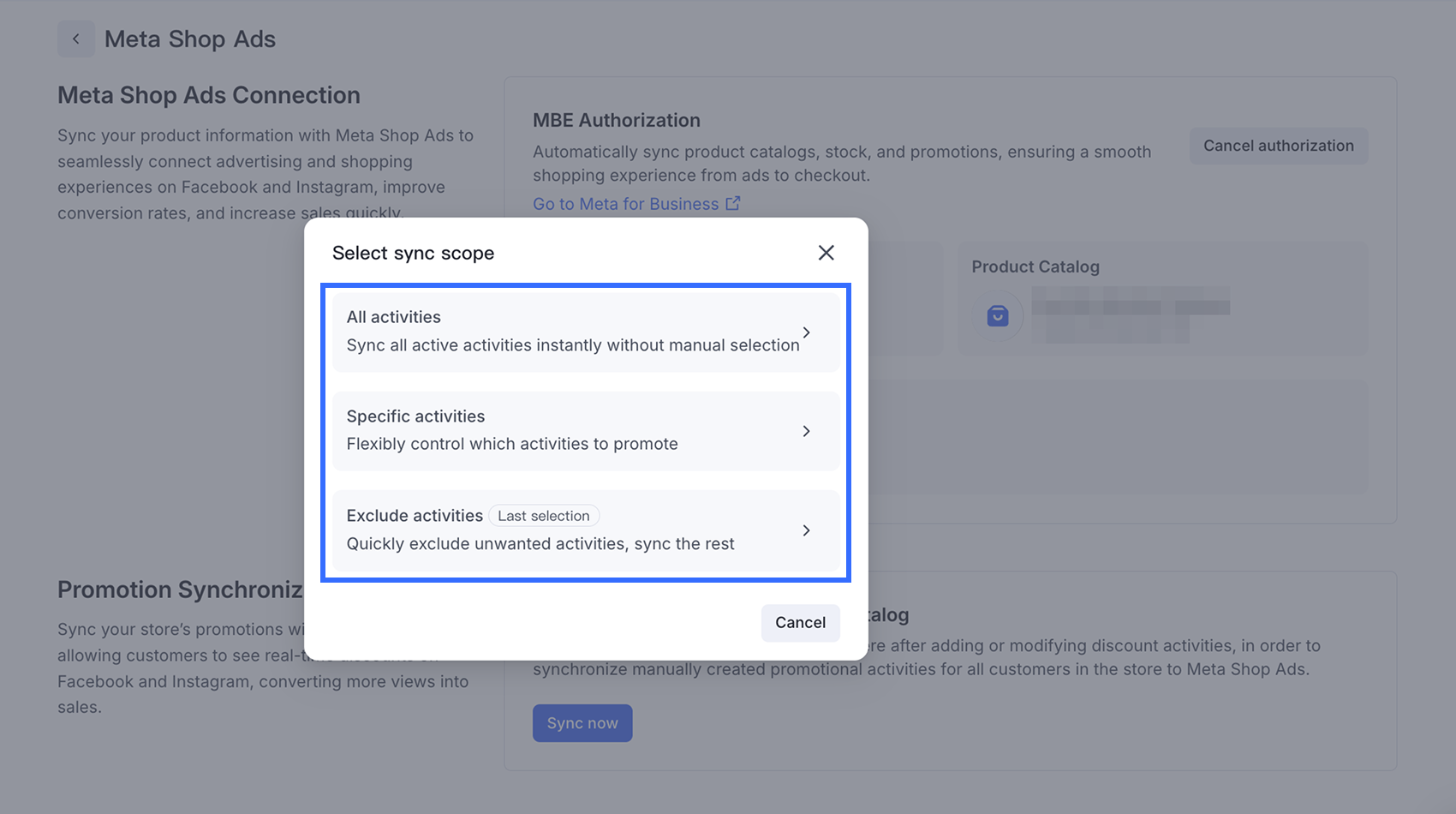
Task: Click the Product Catalog card heading
Action: [x=1035, y=266]
